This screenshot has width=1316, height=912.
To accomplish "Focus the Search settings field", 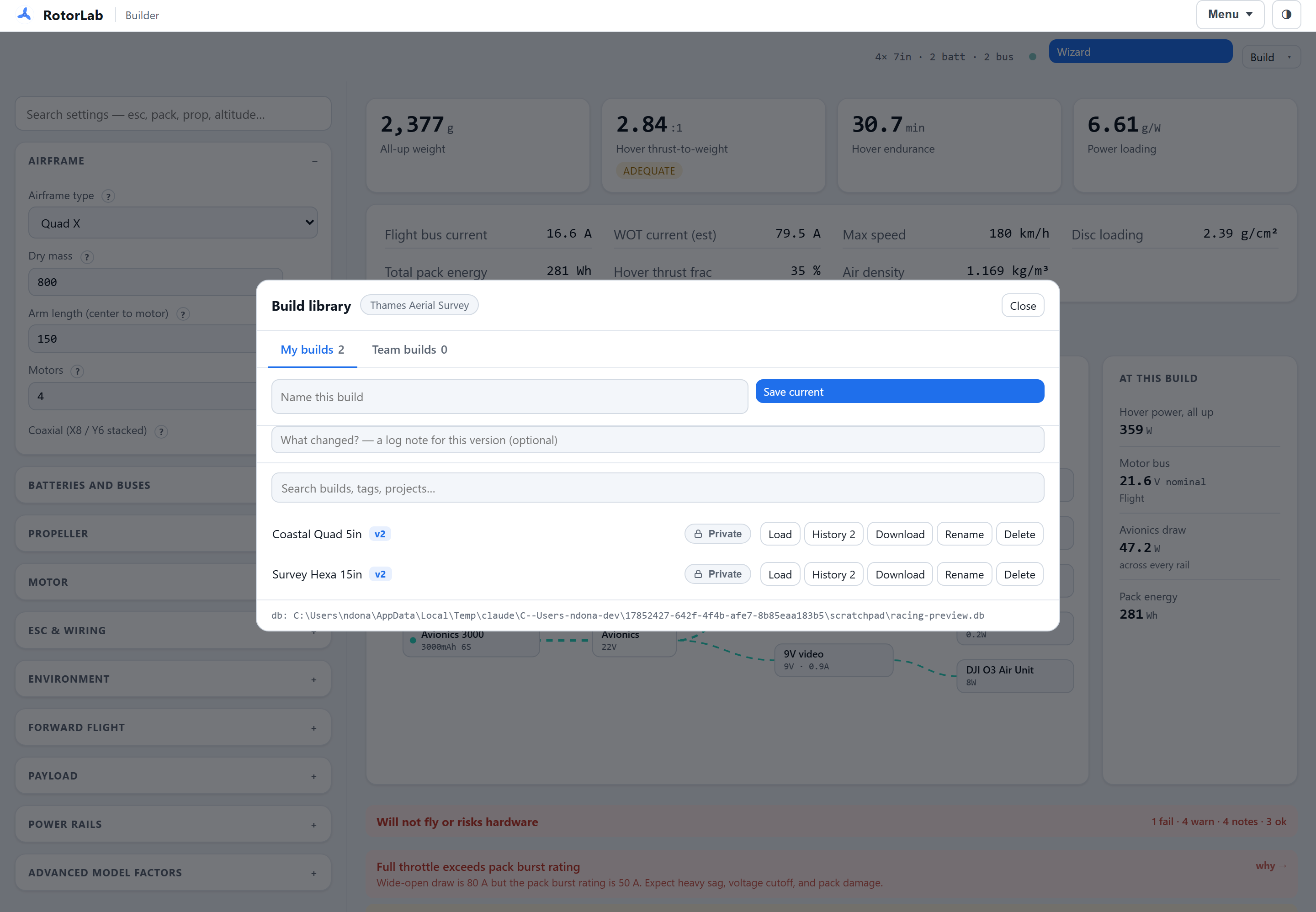I will click(x=173, y=114).
